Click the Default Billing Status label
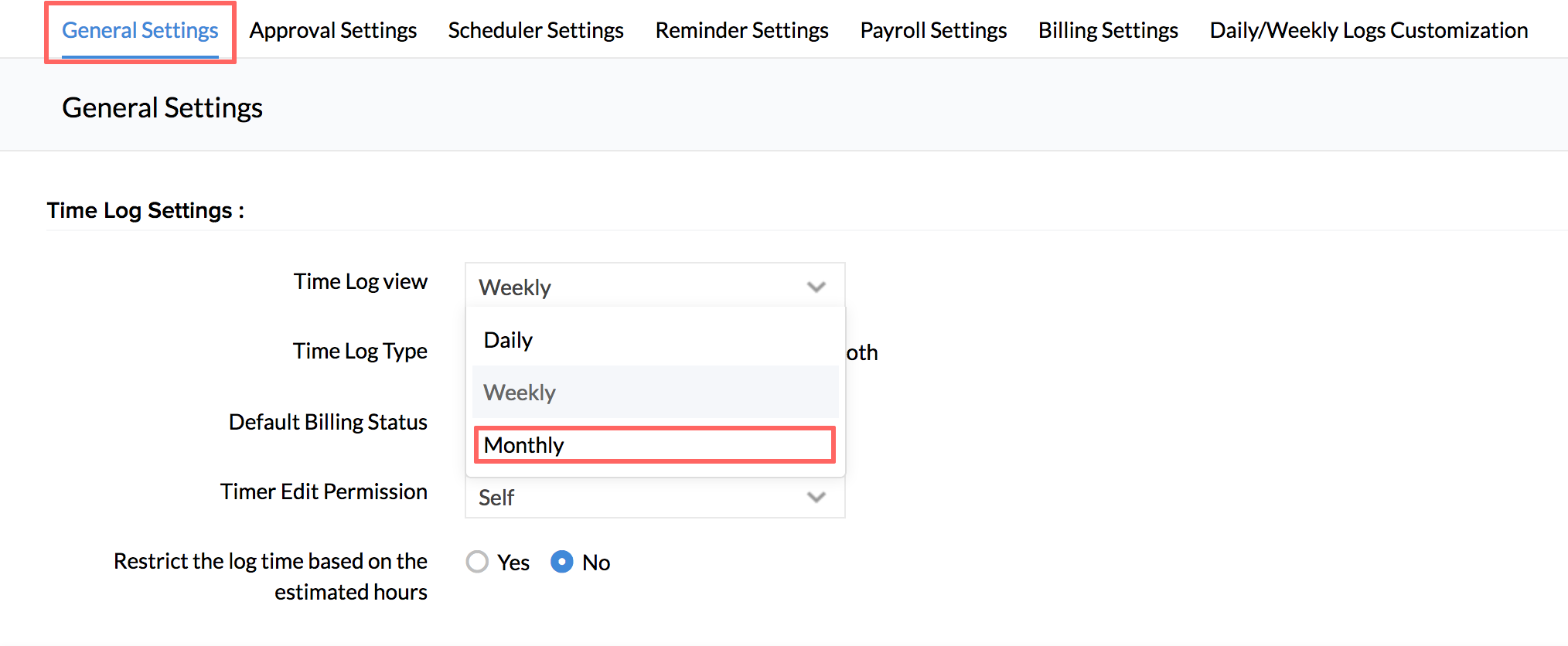 (x=328, y=422)
